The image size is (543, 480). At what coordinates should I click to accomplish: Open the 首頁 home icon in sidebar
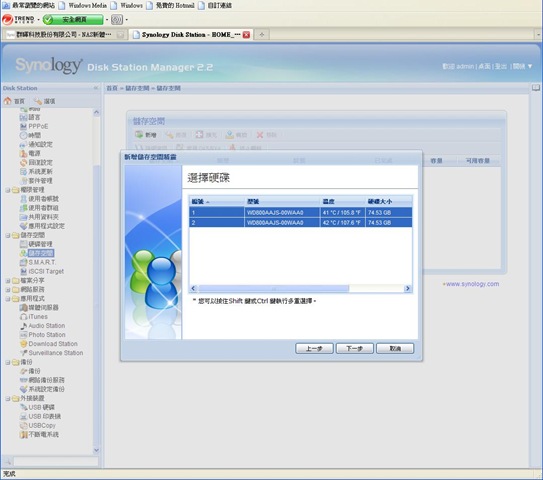coord(8,101)
